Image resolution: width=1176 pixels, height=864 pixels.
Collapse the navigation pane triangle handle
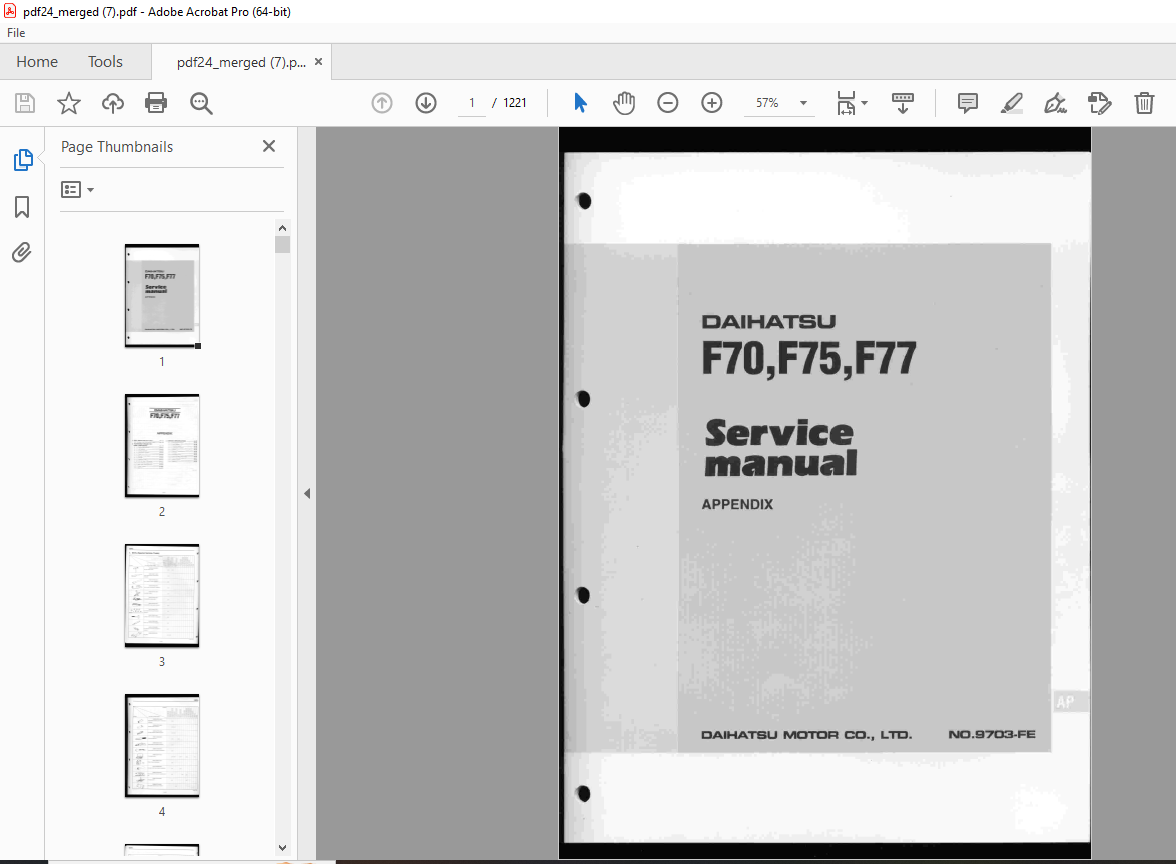click(x=307, y=494)
